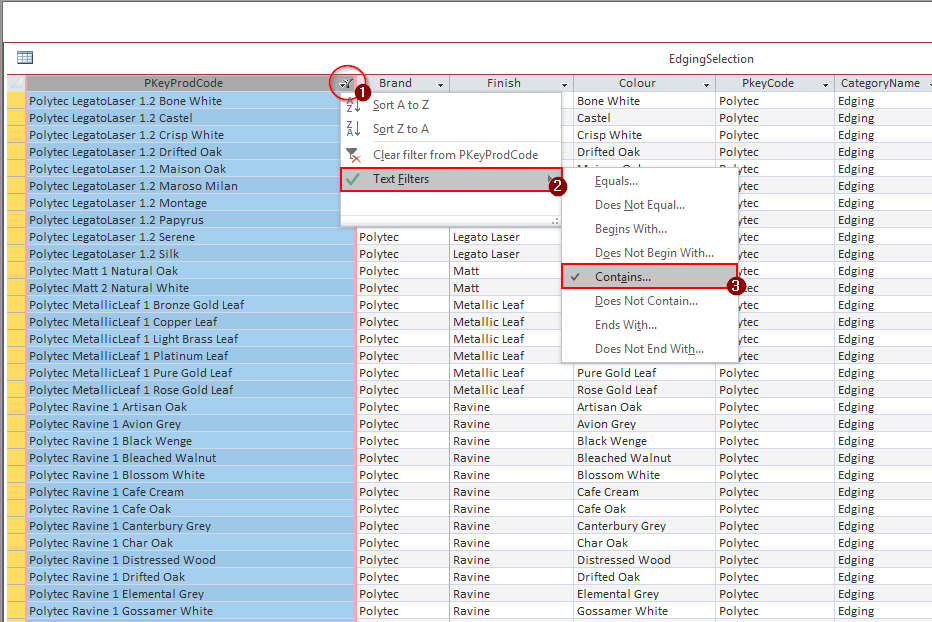The width and height of the screenshot is (932, 622).
Task: Click cell Polytec Ravine 1 Bleached Walnut
Action: [191, 458]
